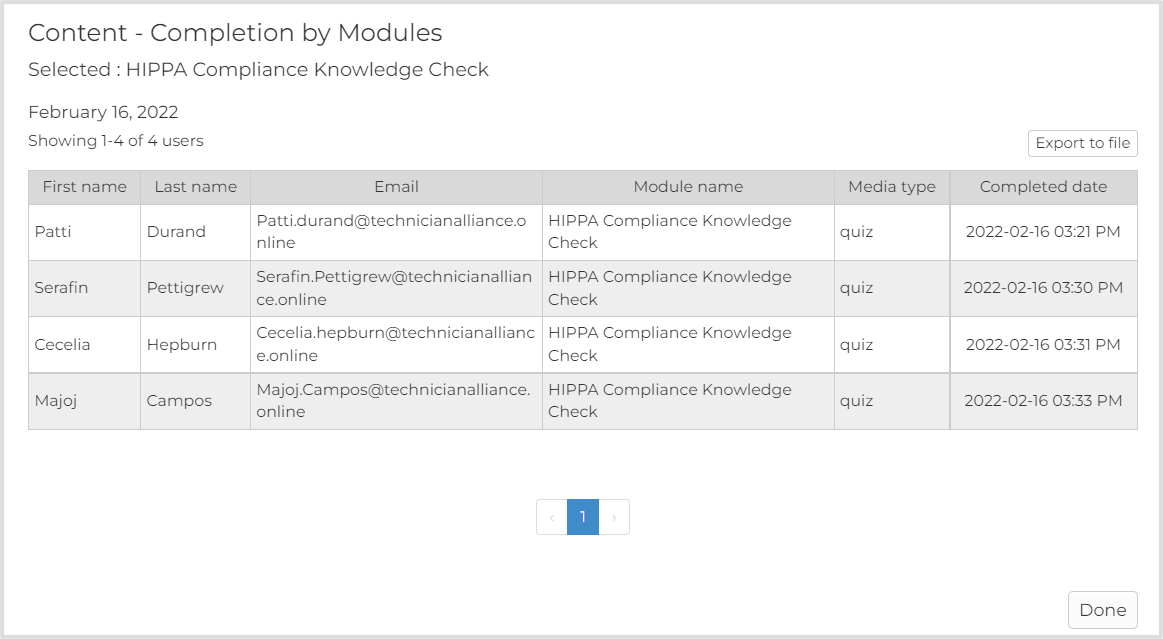Select Cecelia.hepburn email cell
Image resolution: width=1163 pixels, height=639 pixels.
pos(396,345)
